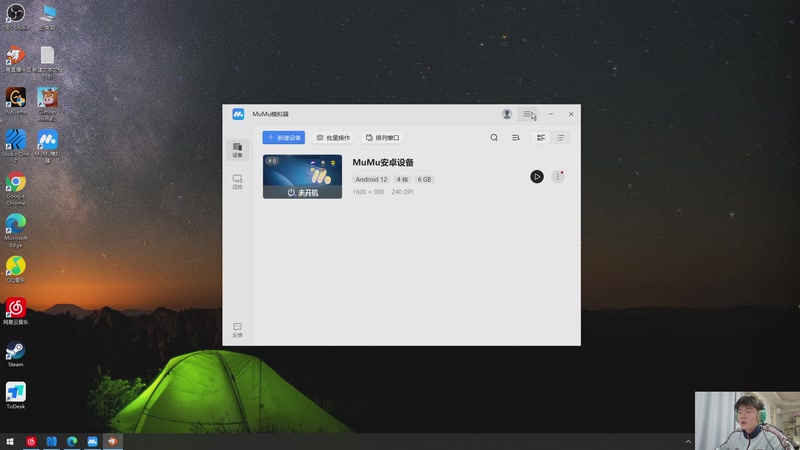Click the MuMu安卓设备 device name
The image size is (800, 450).
point(383,162)
